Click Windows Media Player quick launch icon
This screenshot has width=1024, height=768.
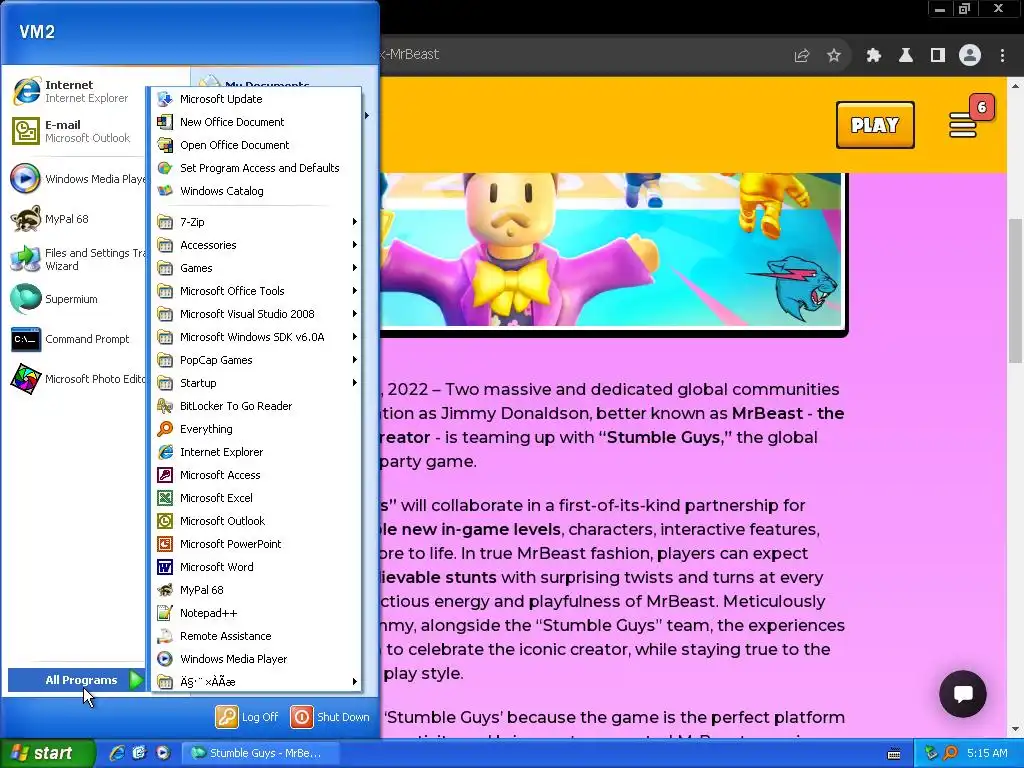click(x=163, y=753)
